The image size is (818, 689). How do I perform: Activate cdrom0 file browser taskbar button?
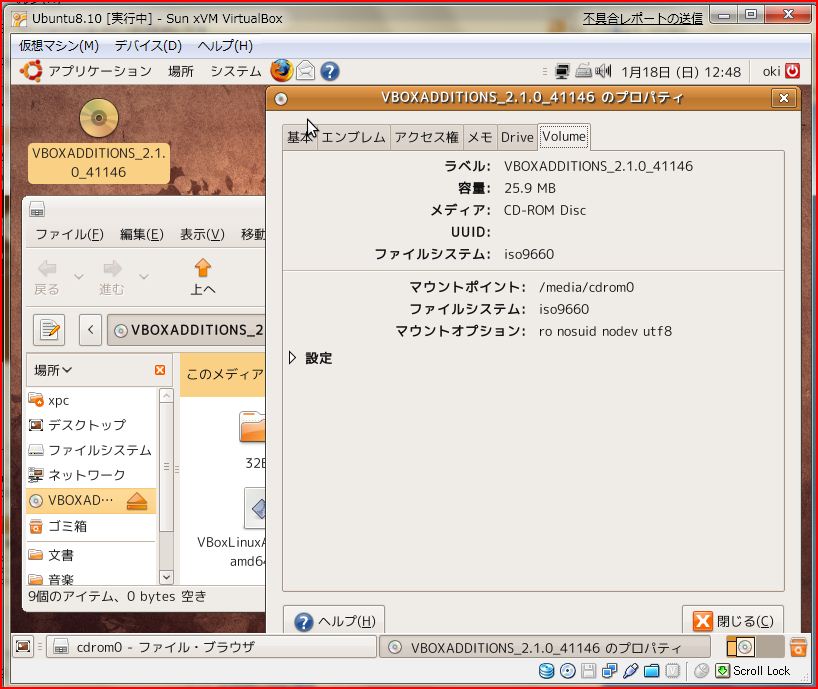pos(211,647)
